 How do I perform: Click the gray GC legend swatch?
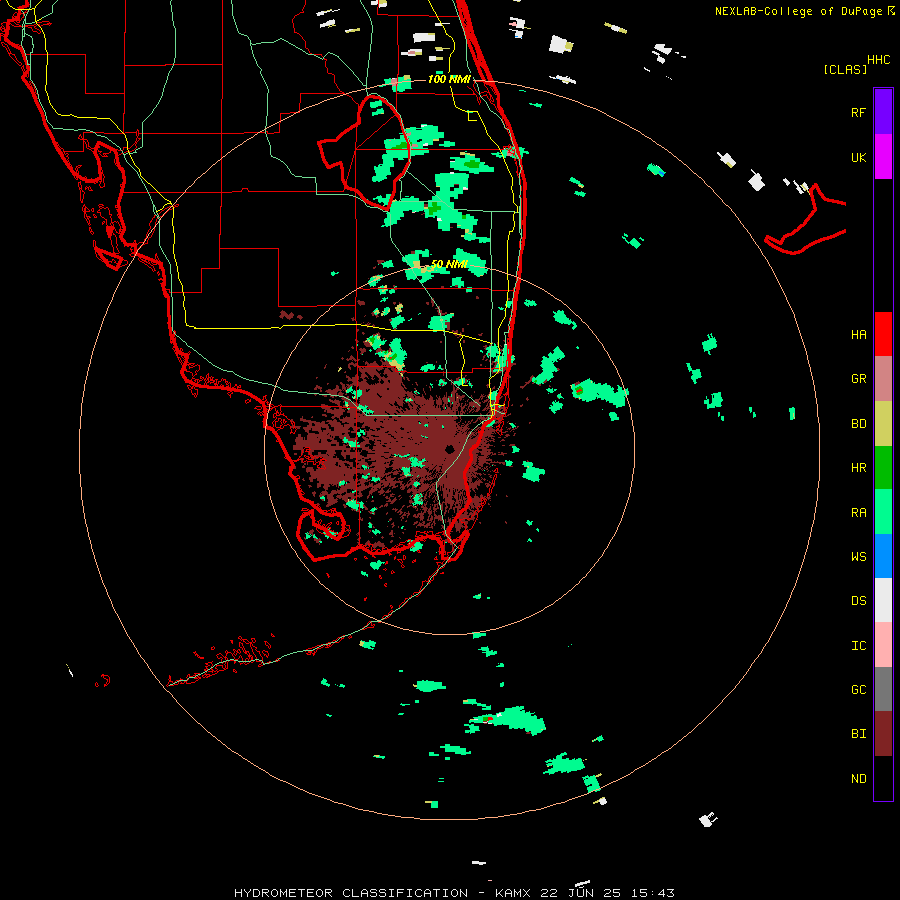(x=883, y=689)
